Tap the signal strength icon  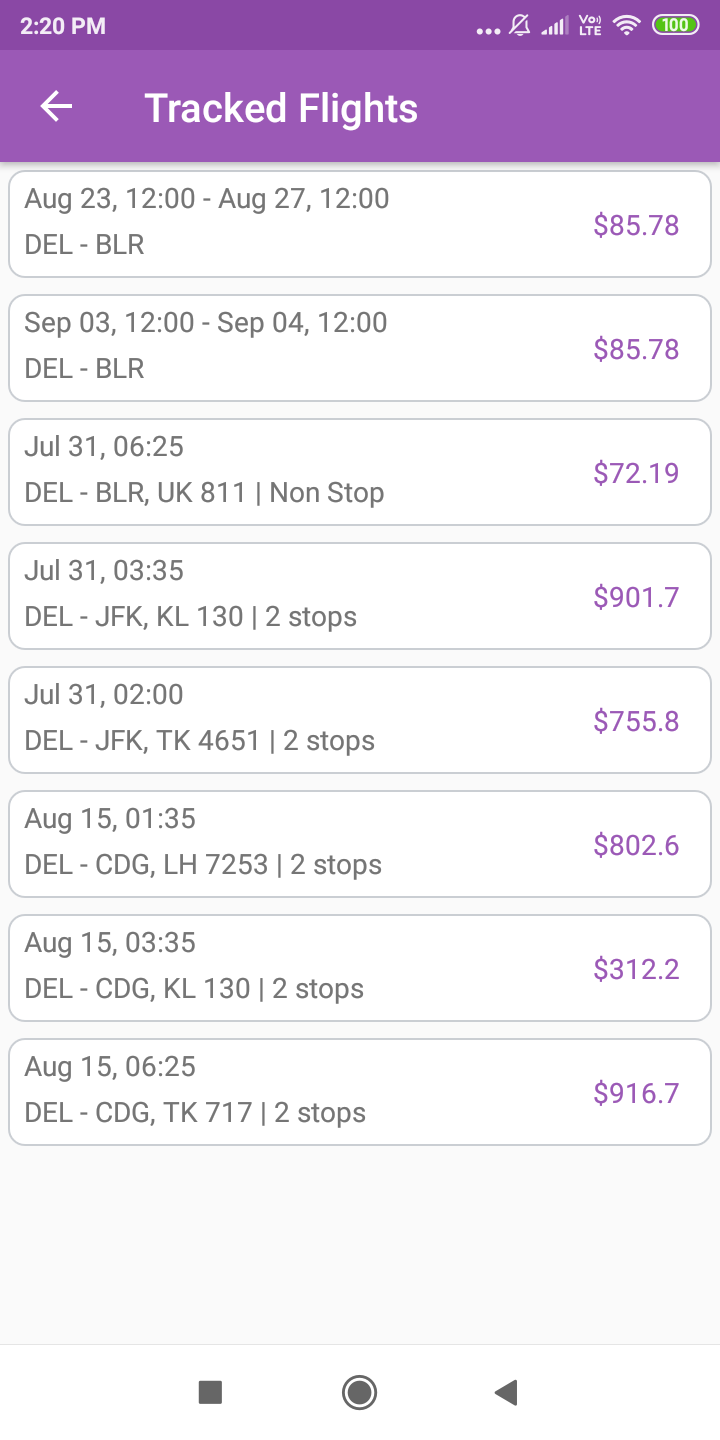[554, 26]
